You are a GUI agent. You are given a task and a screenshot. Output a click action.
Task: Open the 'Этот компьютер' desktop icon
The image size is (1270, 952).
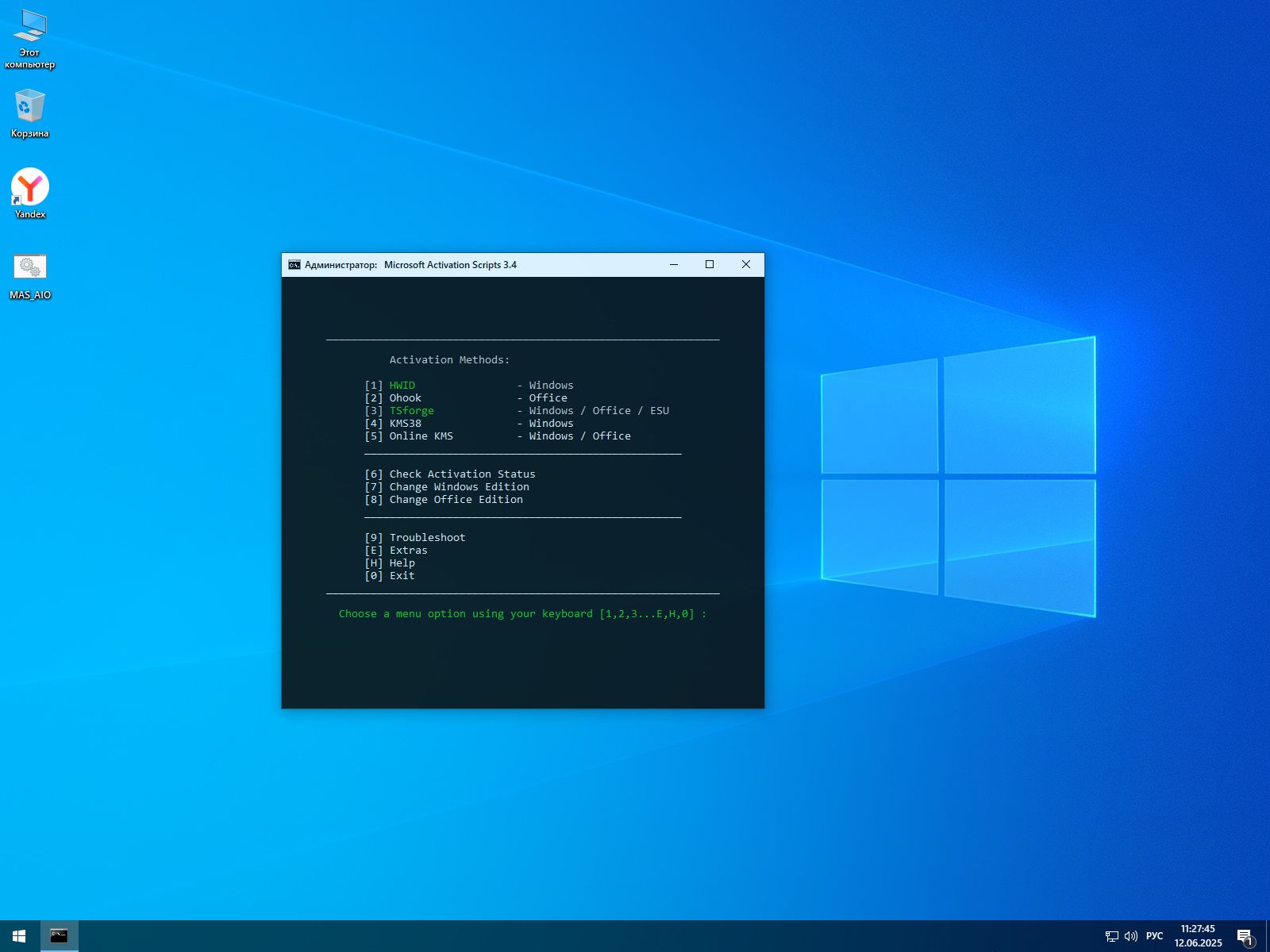click(30, 40)
